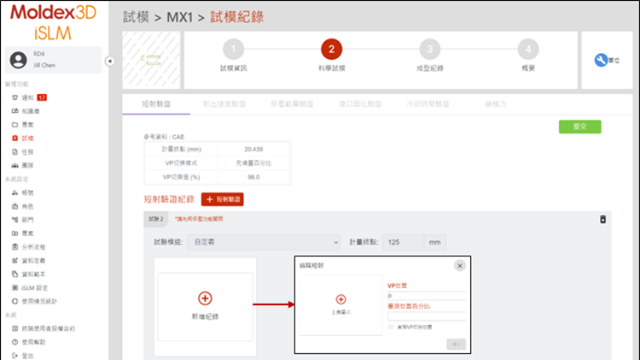Click the 20.439 value cell
The width and height of the screenshot is (640, 360).
click(x=253, y=149)
